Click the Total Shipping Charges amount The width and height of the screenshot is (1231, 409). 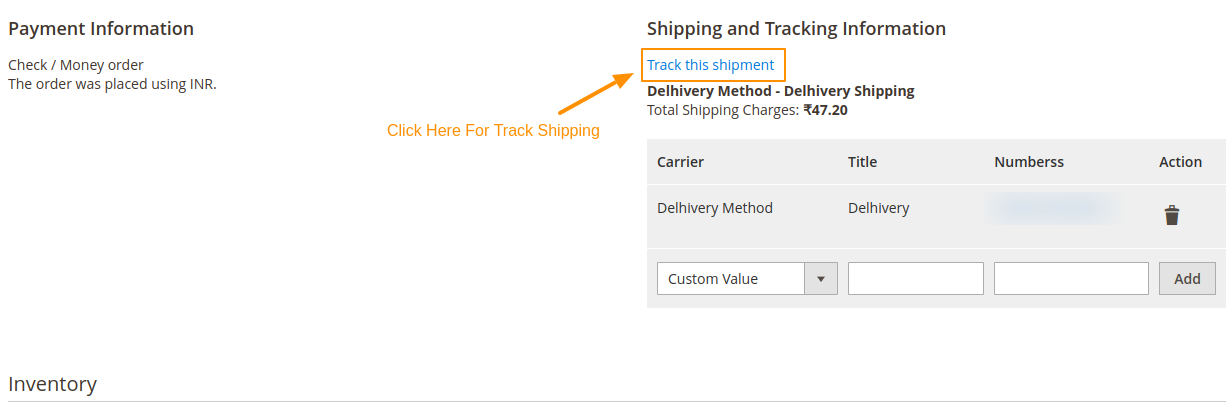[825, 110]
